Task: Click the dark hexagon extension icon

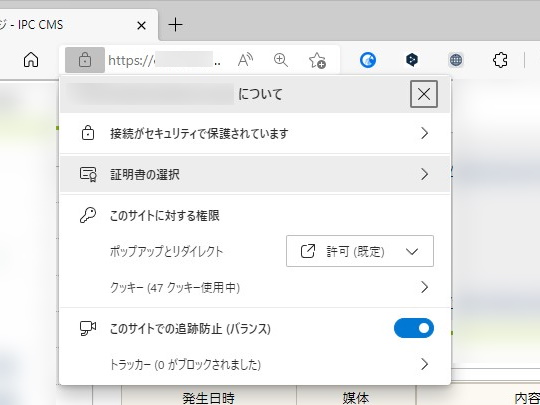Action: [x=412, y=60]
